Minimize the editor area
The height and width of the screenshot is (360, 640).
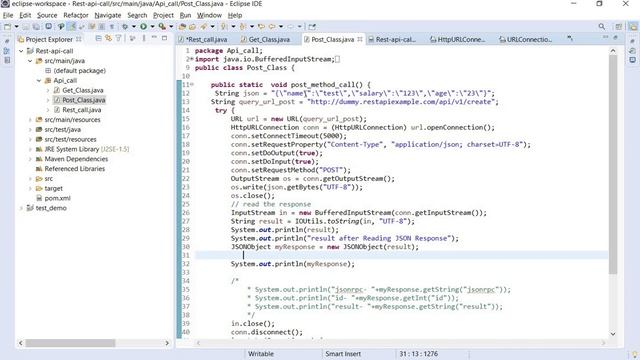pos(606,38)
